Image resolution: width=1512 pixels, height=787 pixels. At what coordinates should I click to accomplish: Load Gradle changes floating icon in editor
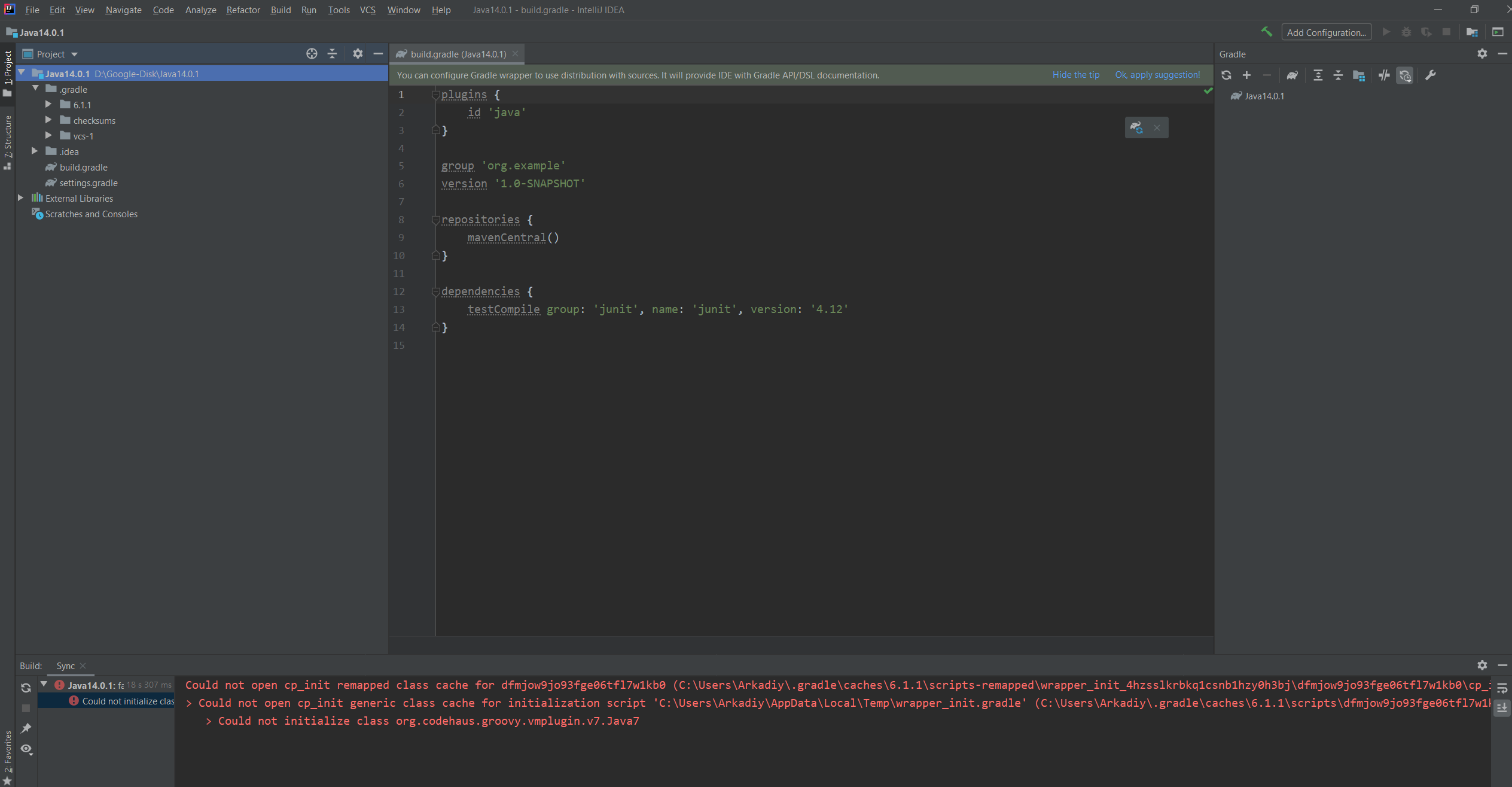point(1136,127)
